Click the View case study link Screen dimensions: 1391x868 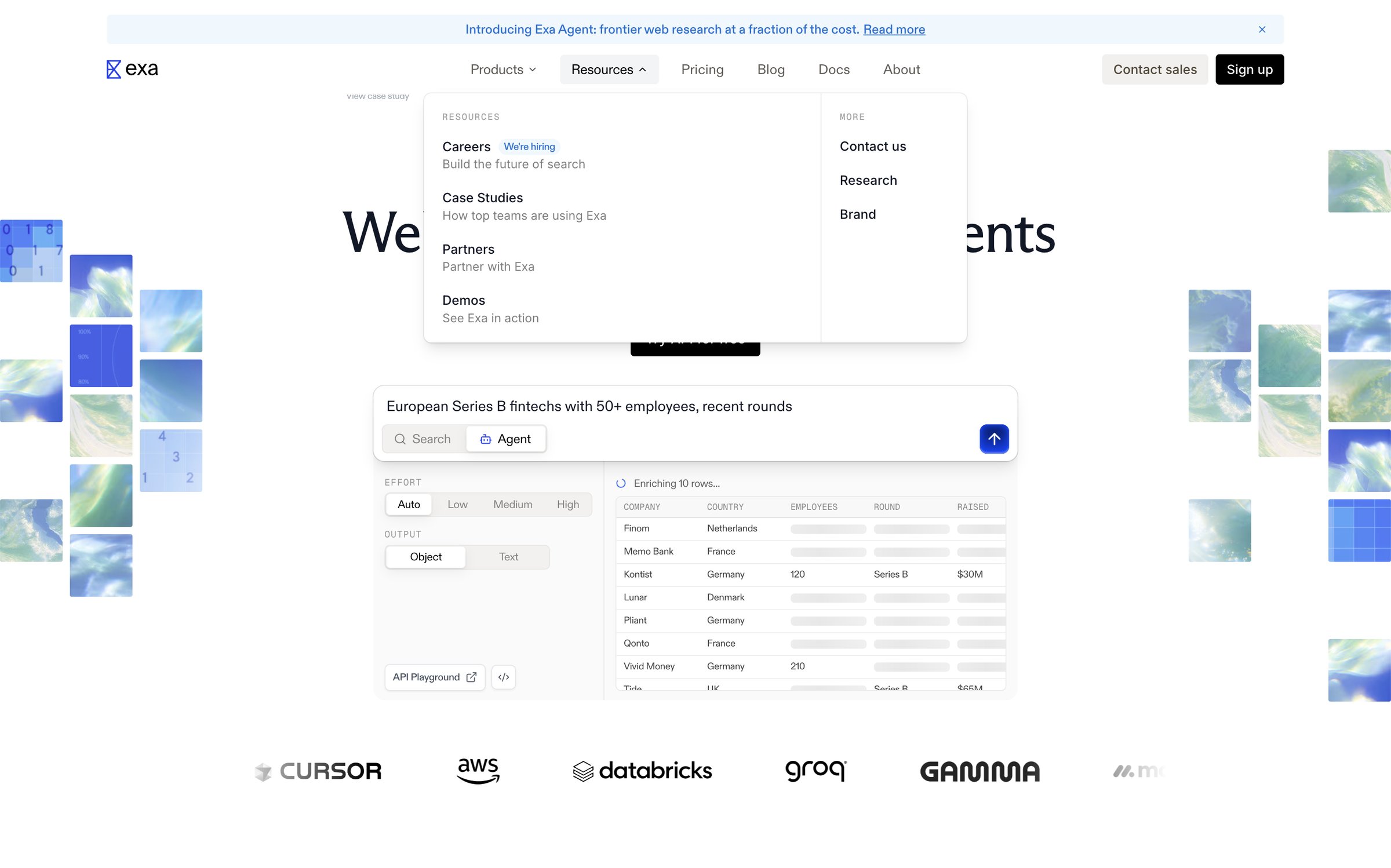377,96
